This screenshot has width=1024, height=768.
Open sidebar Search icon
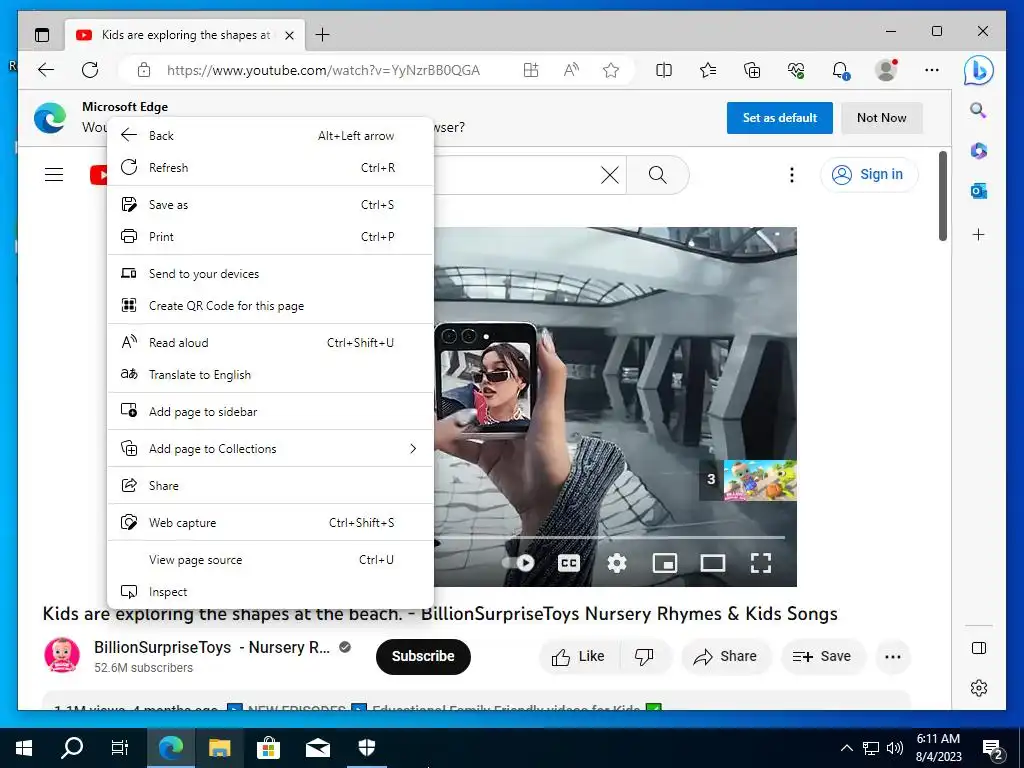(978, 110)
